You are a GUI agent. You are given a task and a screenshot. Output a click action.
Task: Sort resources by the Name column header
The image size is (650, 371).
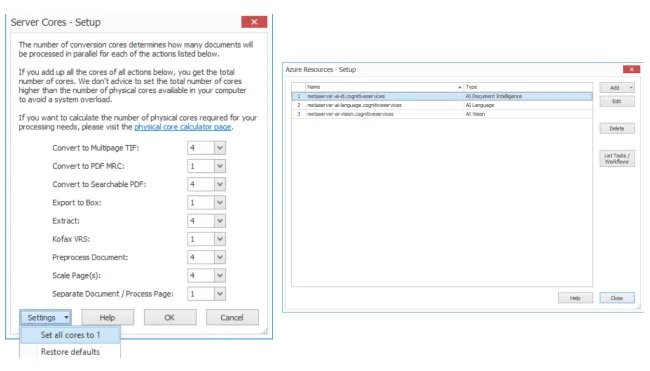coord(384,87)
